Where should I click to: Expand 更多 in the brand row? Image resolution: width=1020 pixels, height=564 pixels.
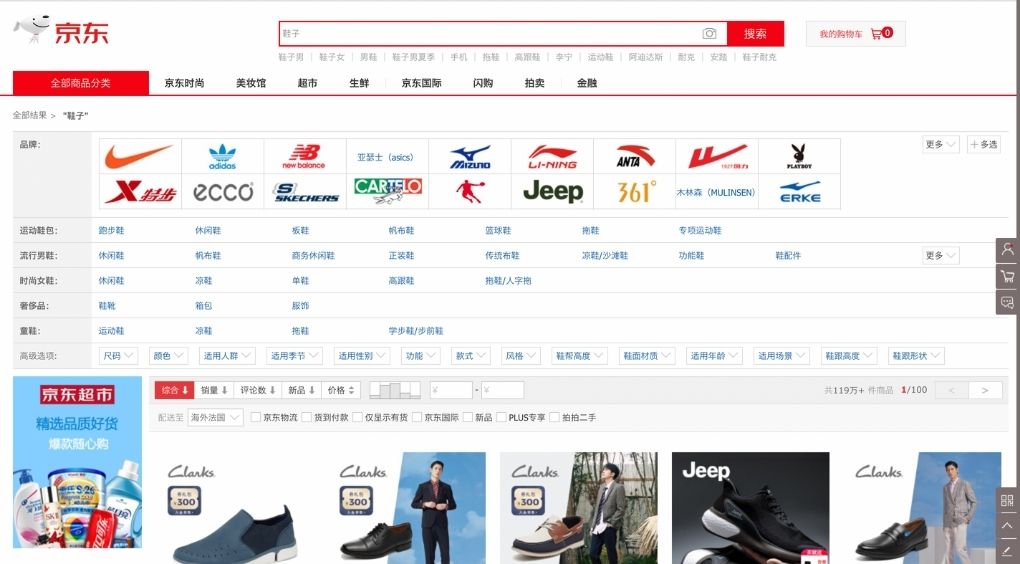[x=941, y=144]
